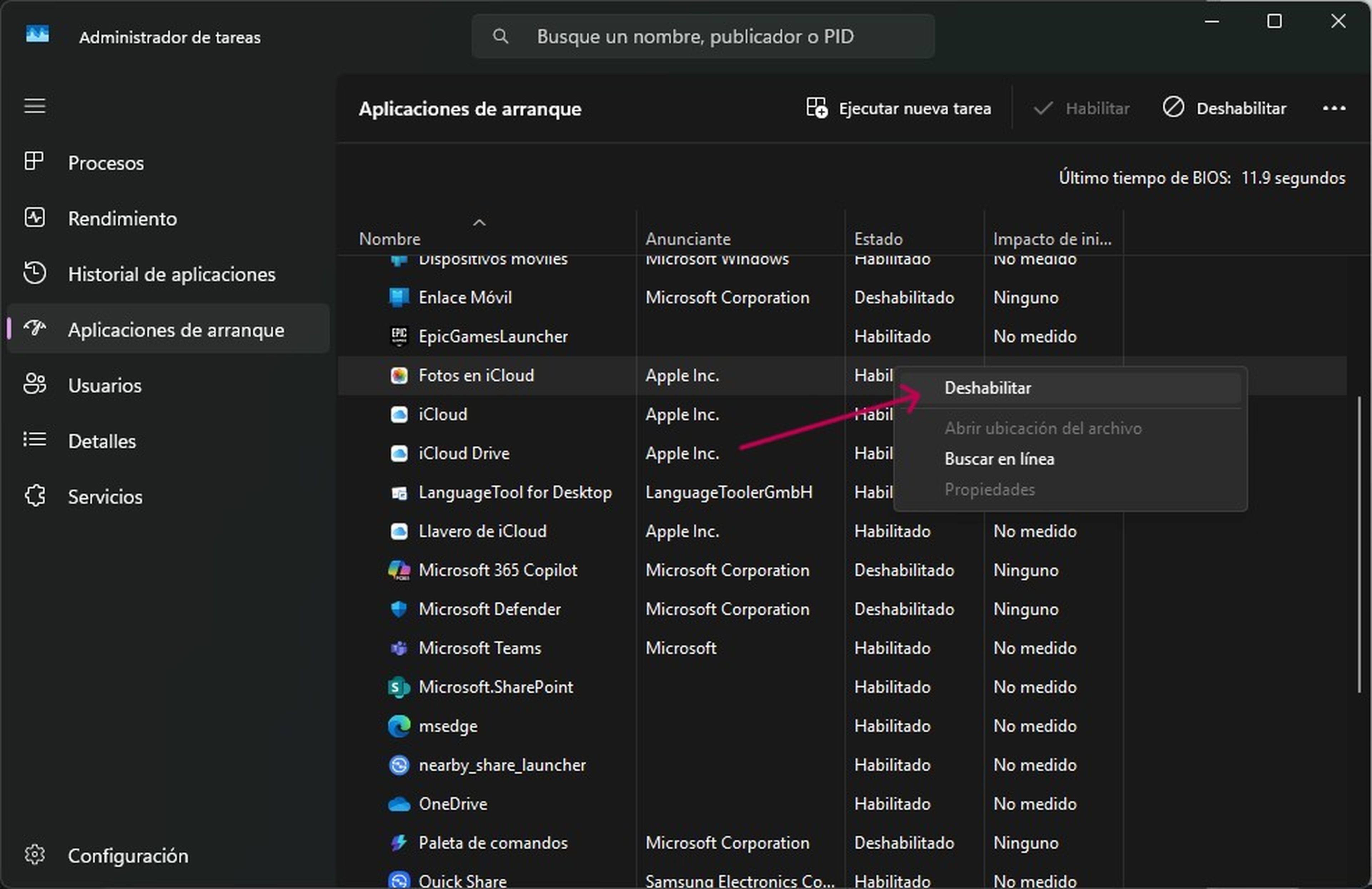
Task: Click Ejecutar nueva tarea button
Action: click(x=898, y=108)
